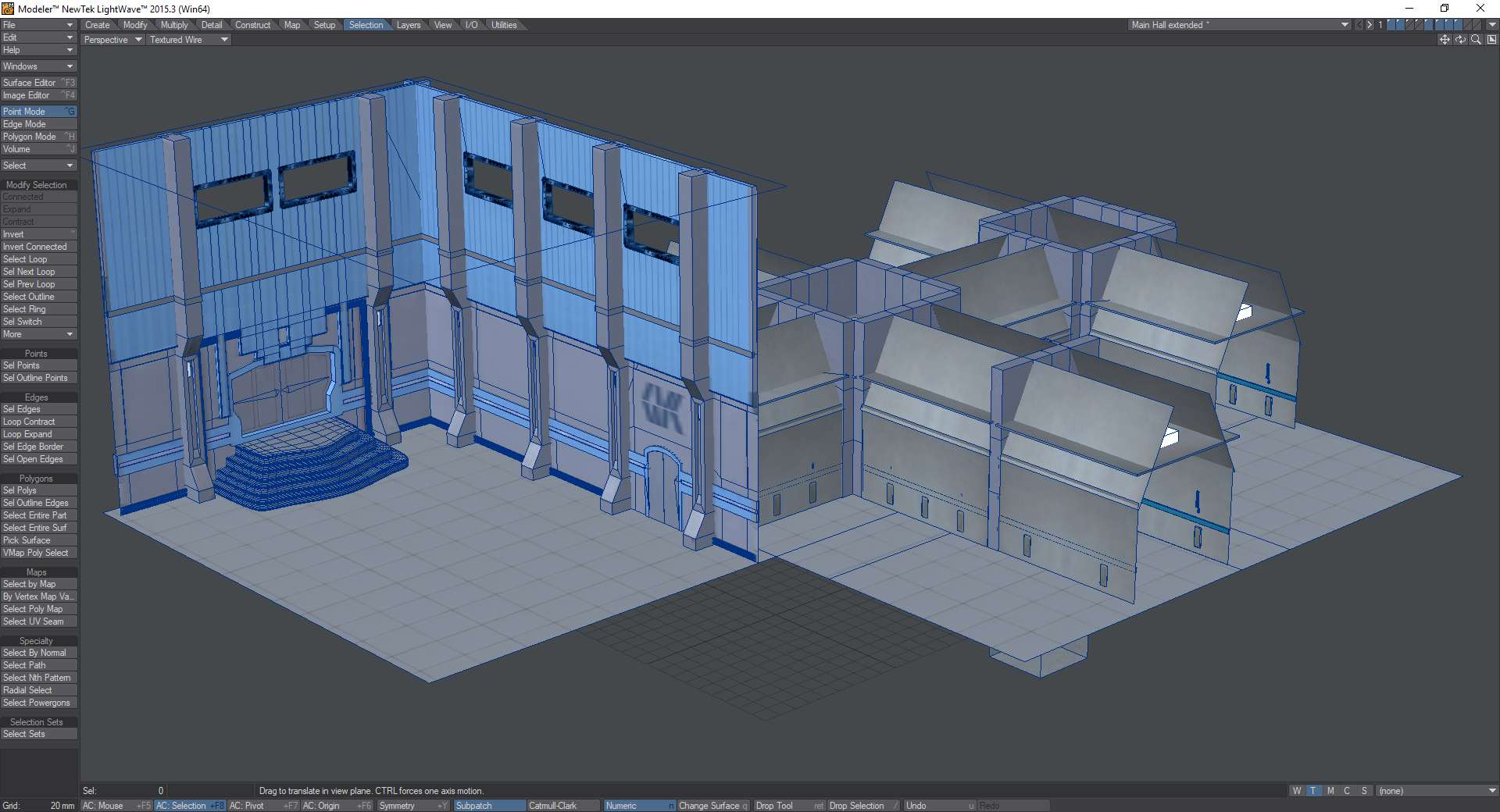Image resolution: width=1500 pixels, height=812 pixels.
Task: Go to next layer bank arrow
Action: (x=1370, y=25)
